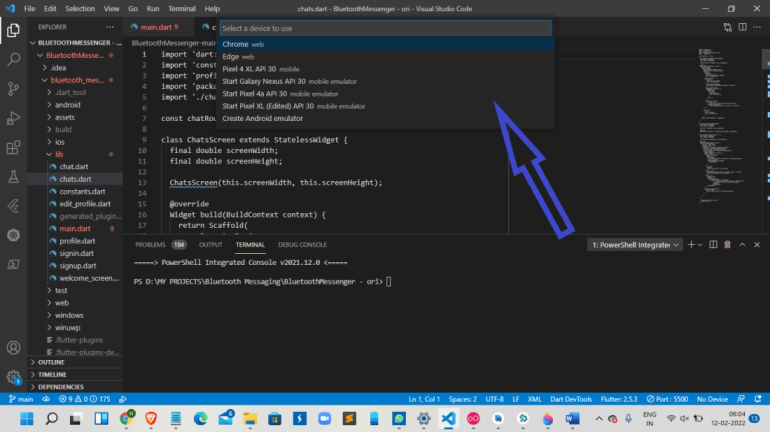Open the Explorer view in activity bar
The image size is (770, 432).
(x=13, y=30)
